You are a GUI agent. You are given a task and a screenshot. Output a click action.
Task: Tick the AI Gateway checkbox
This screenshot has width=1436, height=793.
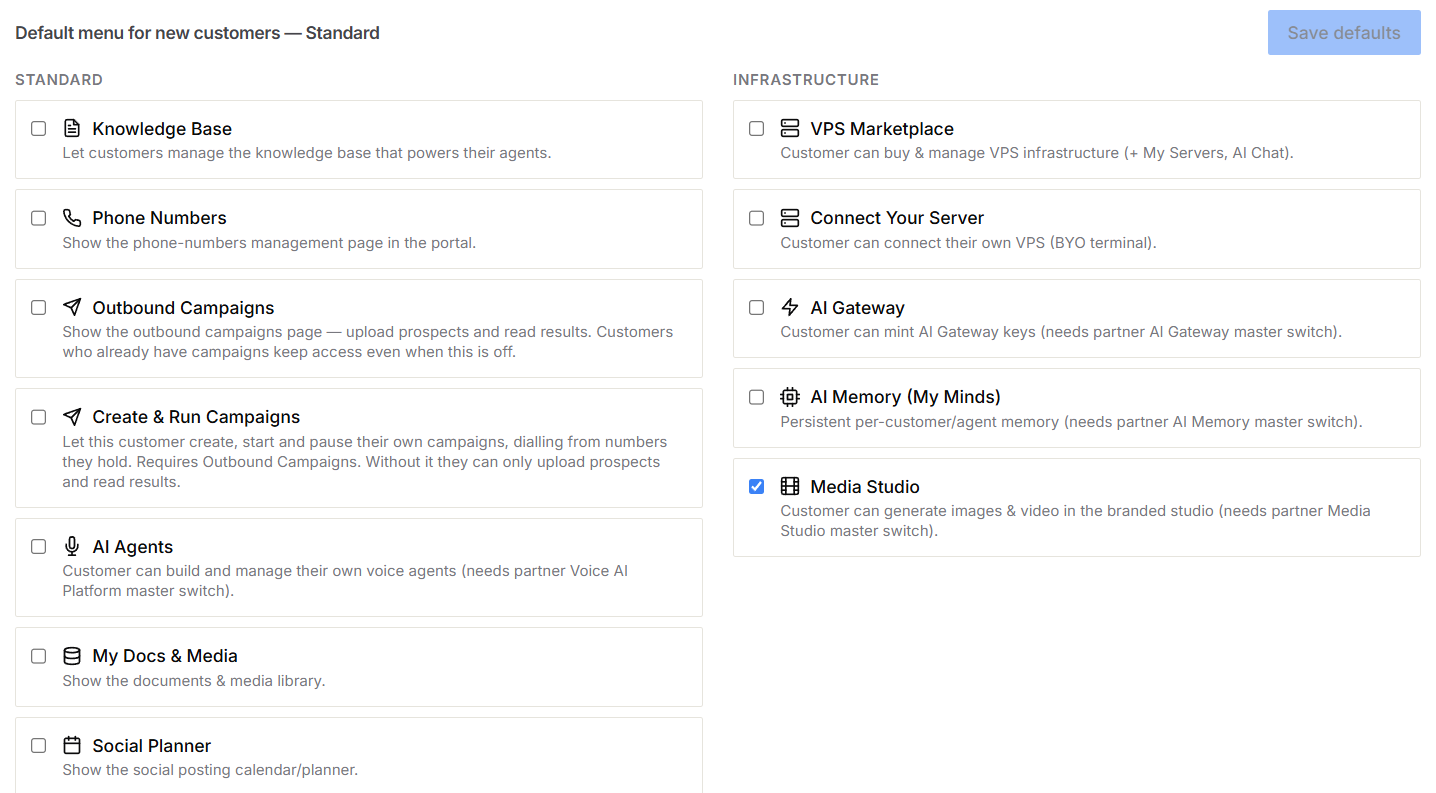tap(756, 307)
